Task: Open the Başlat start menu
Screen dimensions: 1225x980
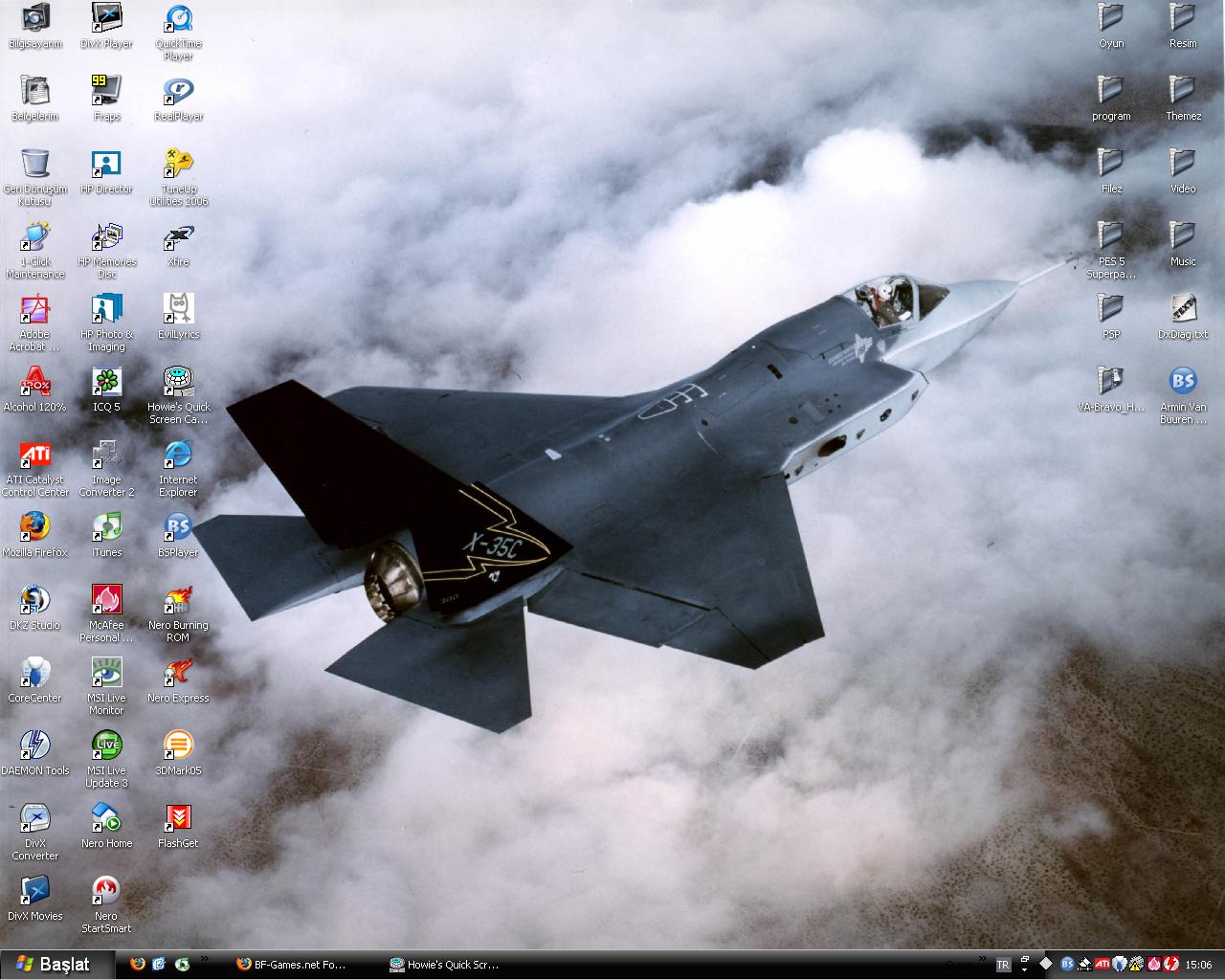Action: tap(56, 965)
